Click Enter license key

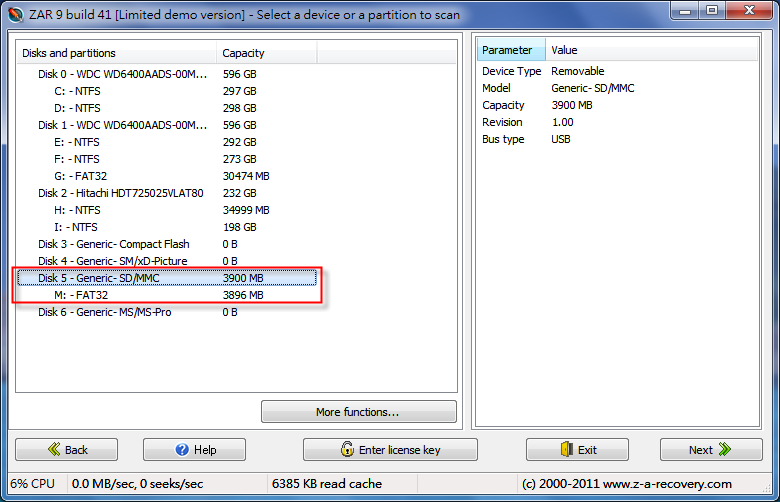(x=390, y=450)
